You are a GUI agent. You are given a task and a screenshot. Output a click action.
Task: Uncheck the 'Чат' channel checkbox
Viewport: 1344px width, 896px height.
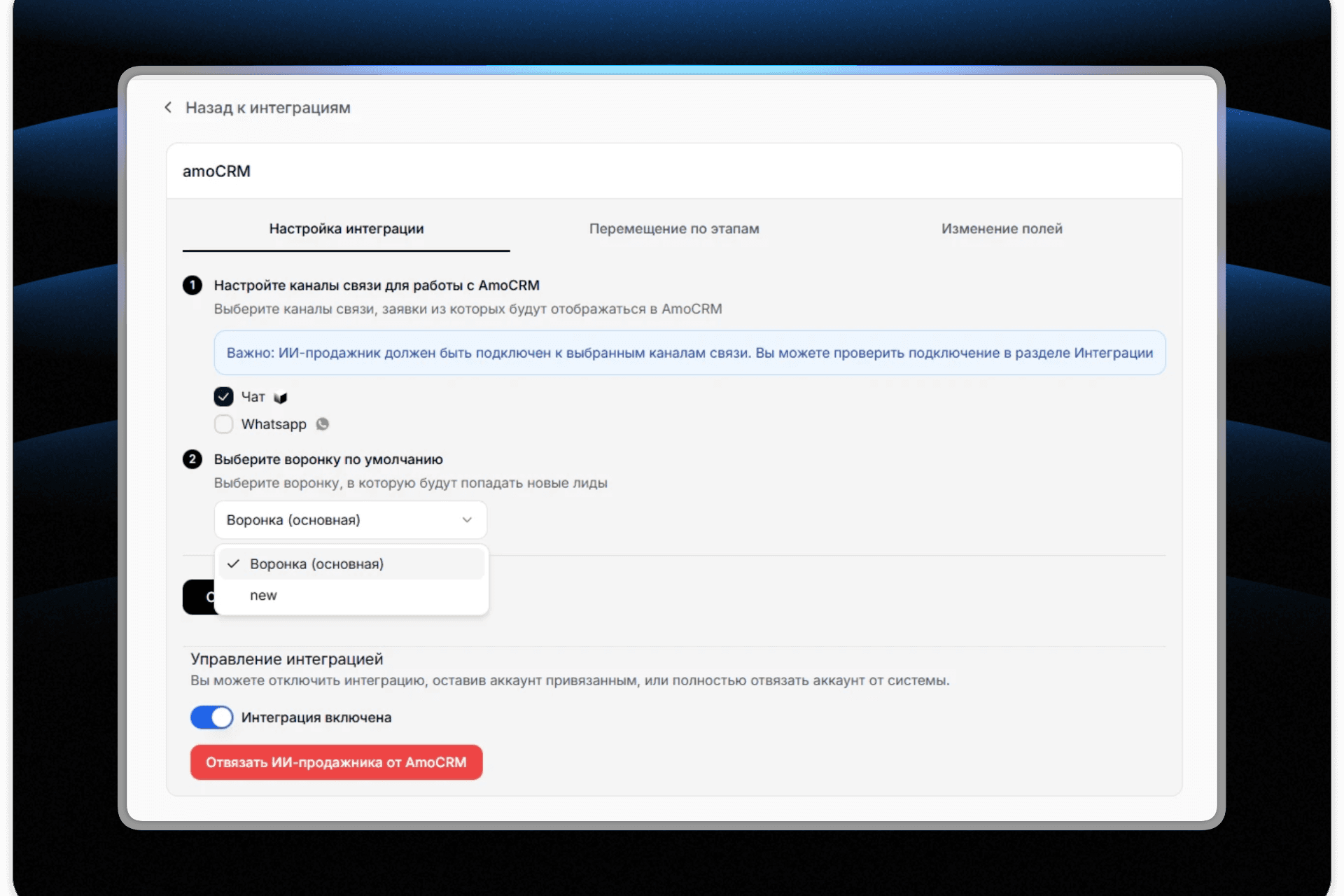tap(223, 397)
